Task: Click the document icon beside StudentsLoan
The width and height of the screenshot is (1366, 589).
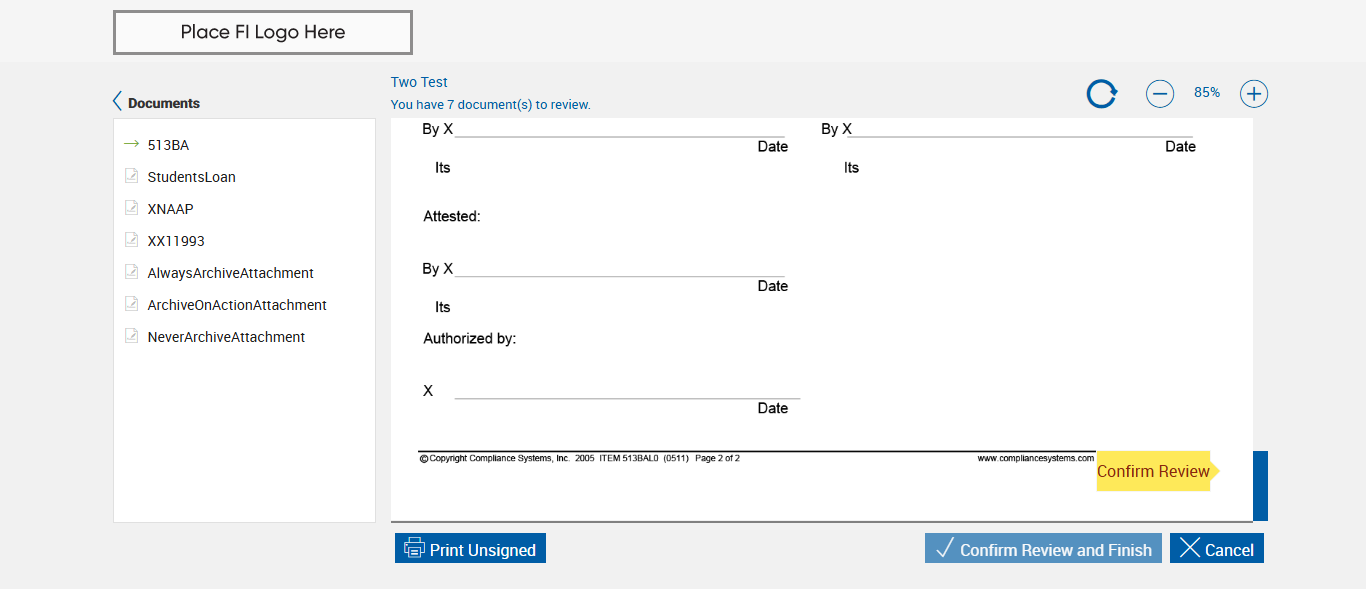Action: pos(131,176)
